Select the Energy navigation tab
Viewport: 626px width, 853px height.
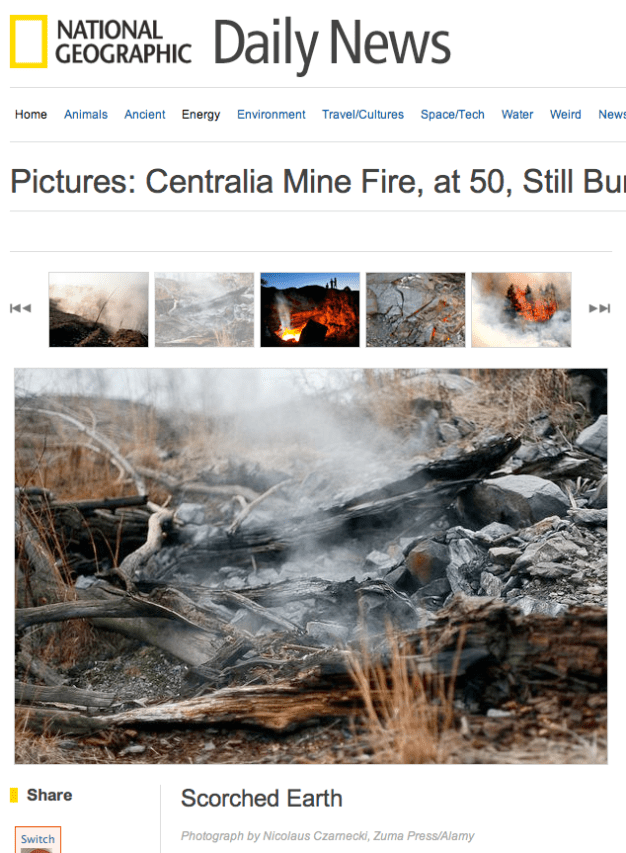coord(201,115)
